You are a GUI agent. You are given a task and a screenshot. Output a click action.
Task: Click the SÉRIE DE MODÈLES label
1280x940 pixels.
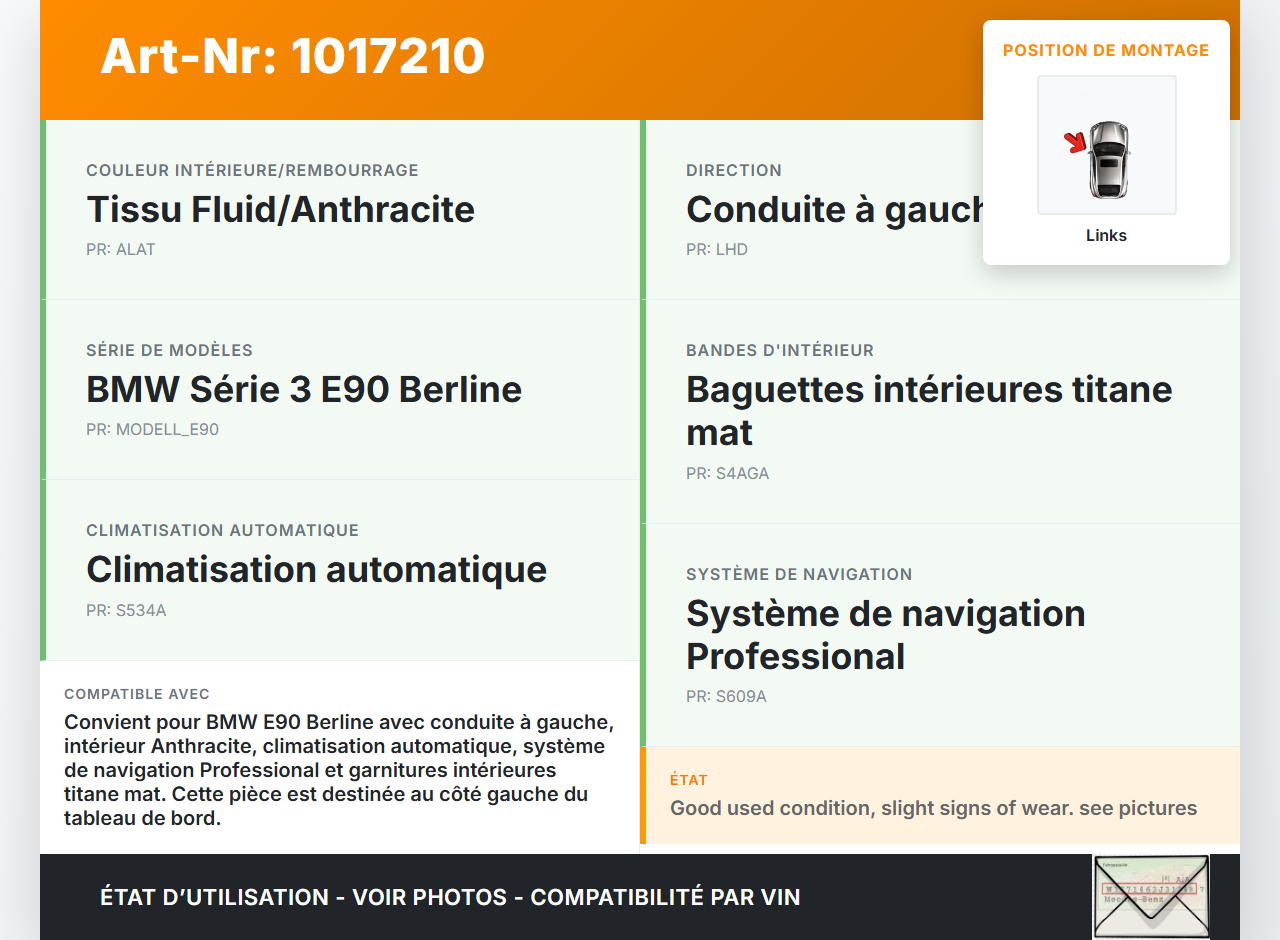tap(169, 350)
